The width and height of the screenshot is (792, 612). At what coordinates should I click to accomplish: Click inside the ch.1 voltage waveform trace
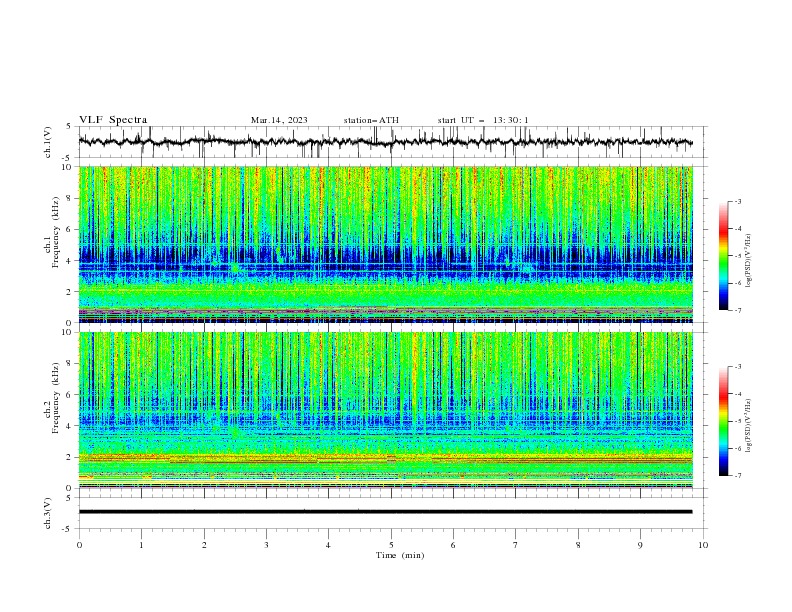tap(385, 142)
